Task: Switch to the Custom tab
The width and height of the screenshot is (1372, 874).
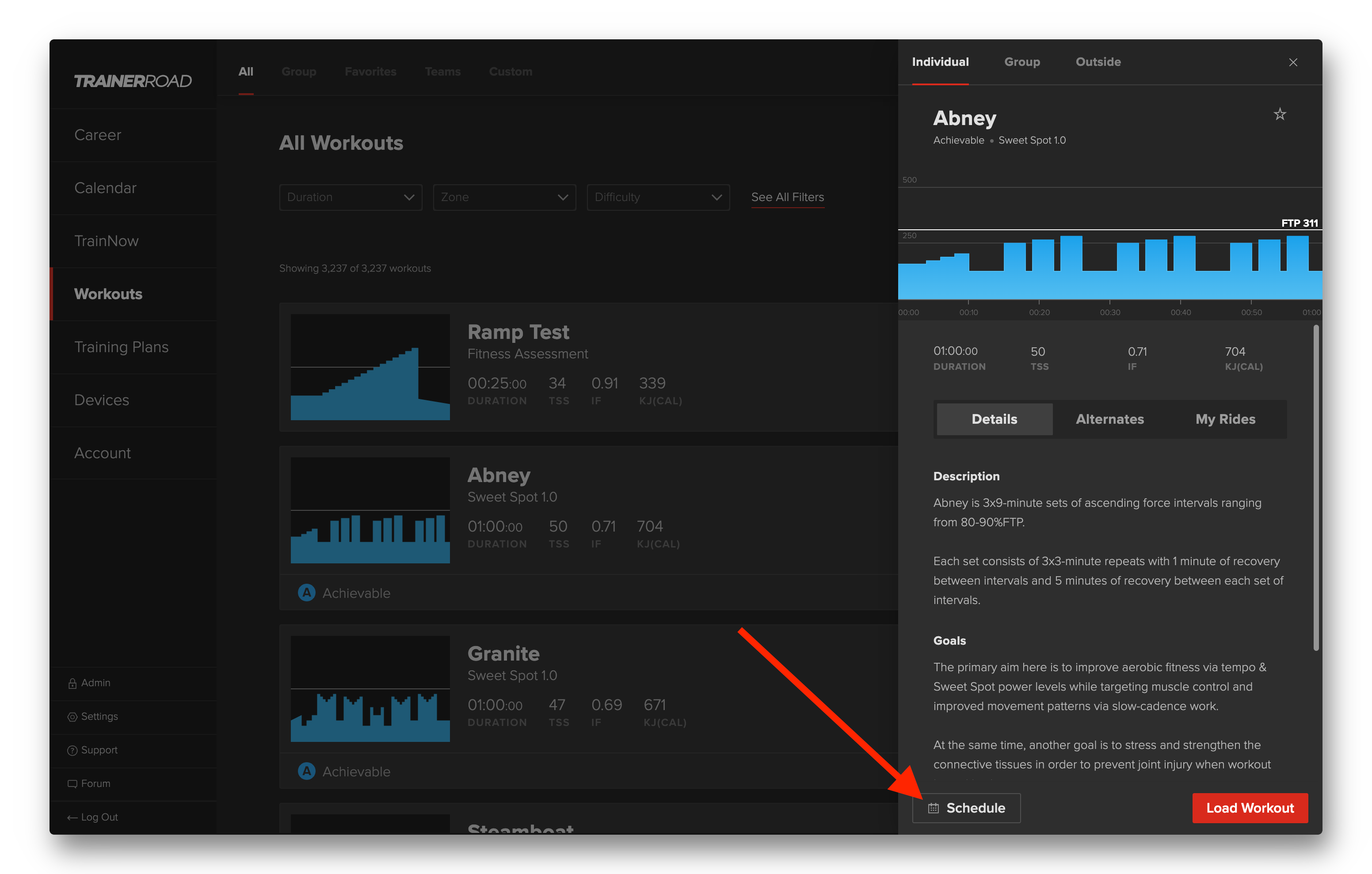Action: click(x=511, y=72)
